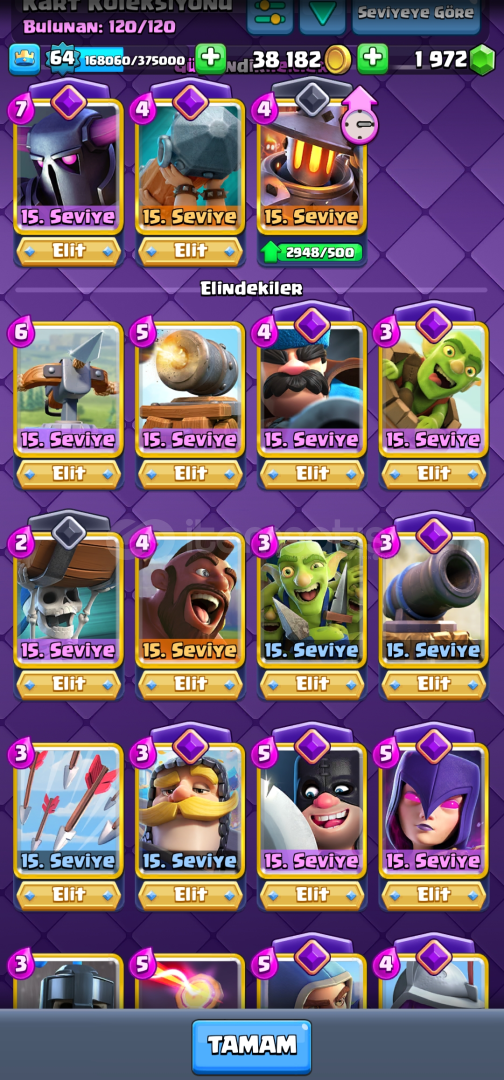Toggle the filter sliders button
504x1080 pixels.
(270, 14)
